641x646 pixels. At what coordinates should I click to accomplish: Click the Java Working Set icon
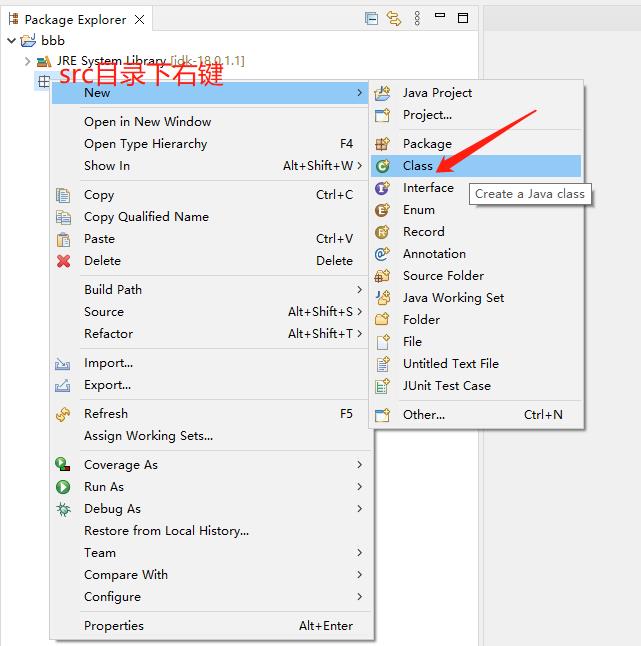coord(383,297)
